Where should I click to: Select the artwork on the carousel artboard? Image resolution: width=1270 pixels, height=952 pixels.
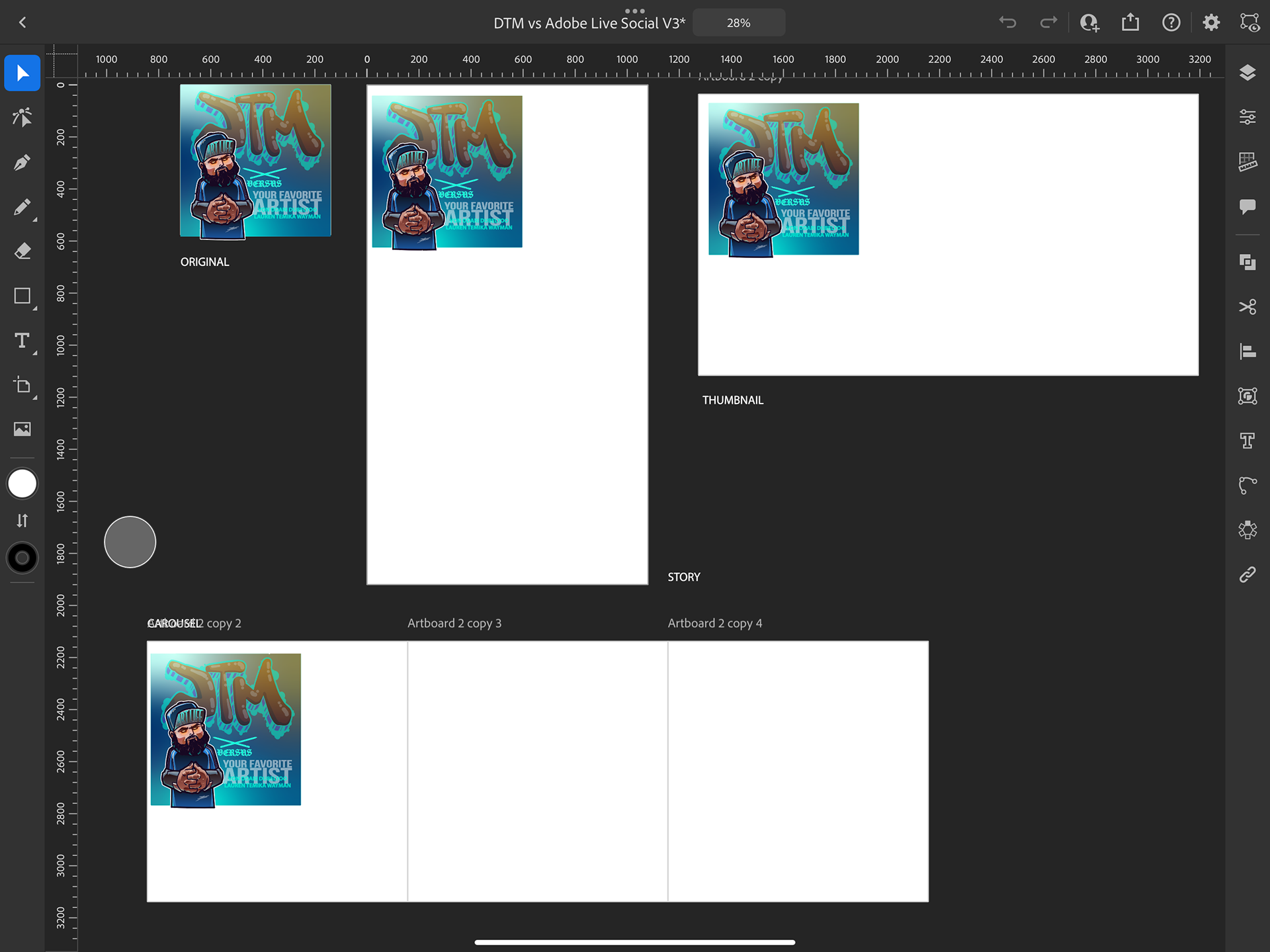[x=226, y=730]
